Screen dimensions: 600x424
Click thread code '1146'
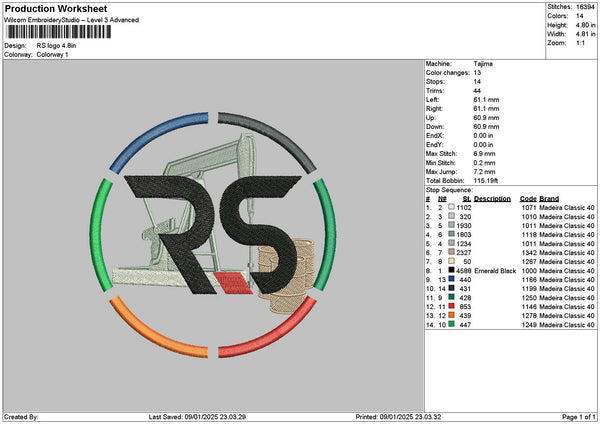tap(529, 307)
